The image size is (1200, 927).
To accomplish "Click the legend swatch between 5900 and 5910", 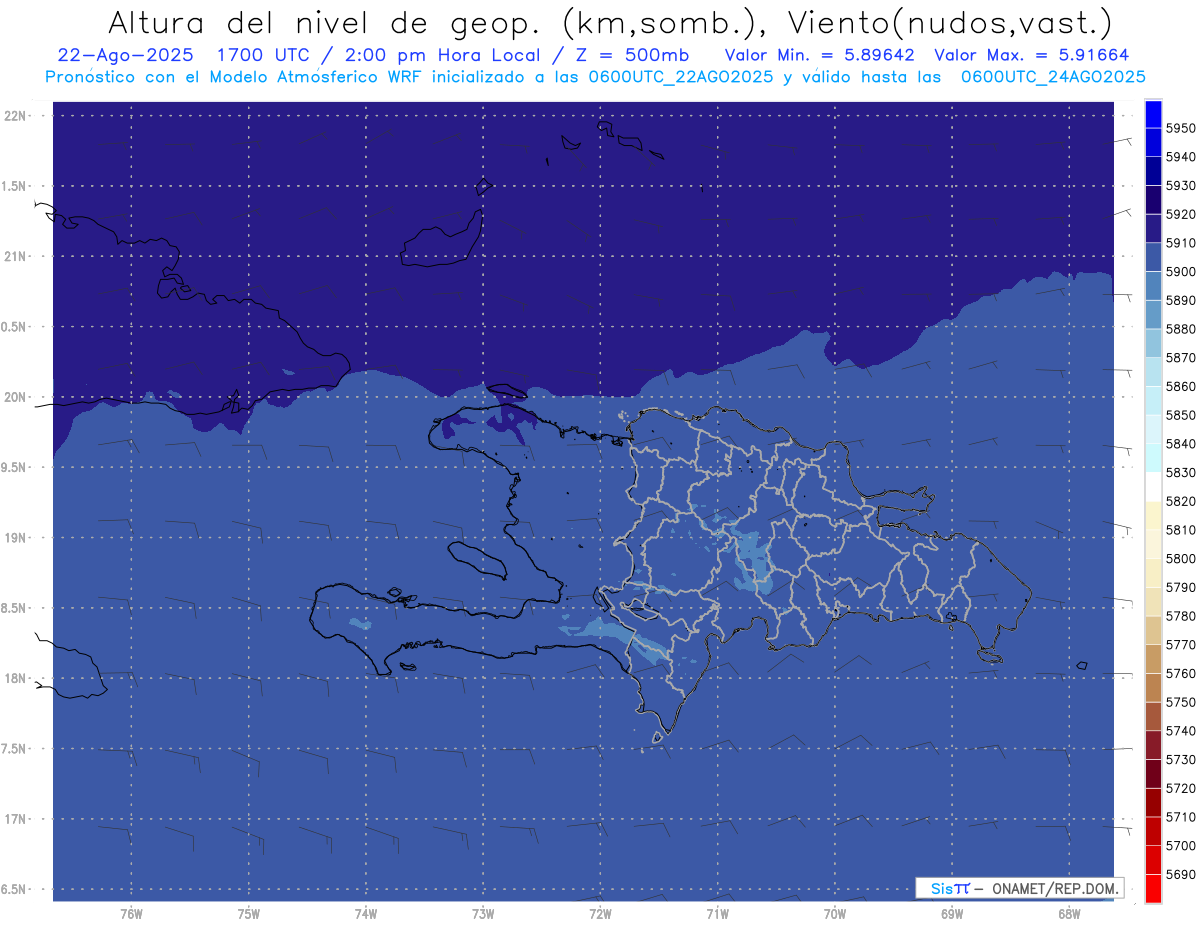I will [1153, 258].
